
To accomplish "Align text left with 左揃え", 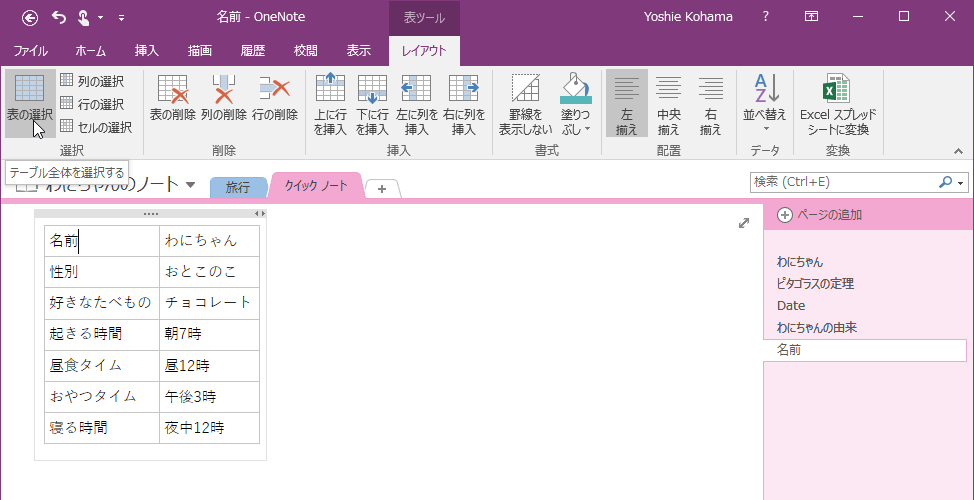I will click(626, 103).
